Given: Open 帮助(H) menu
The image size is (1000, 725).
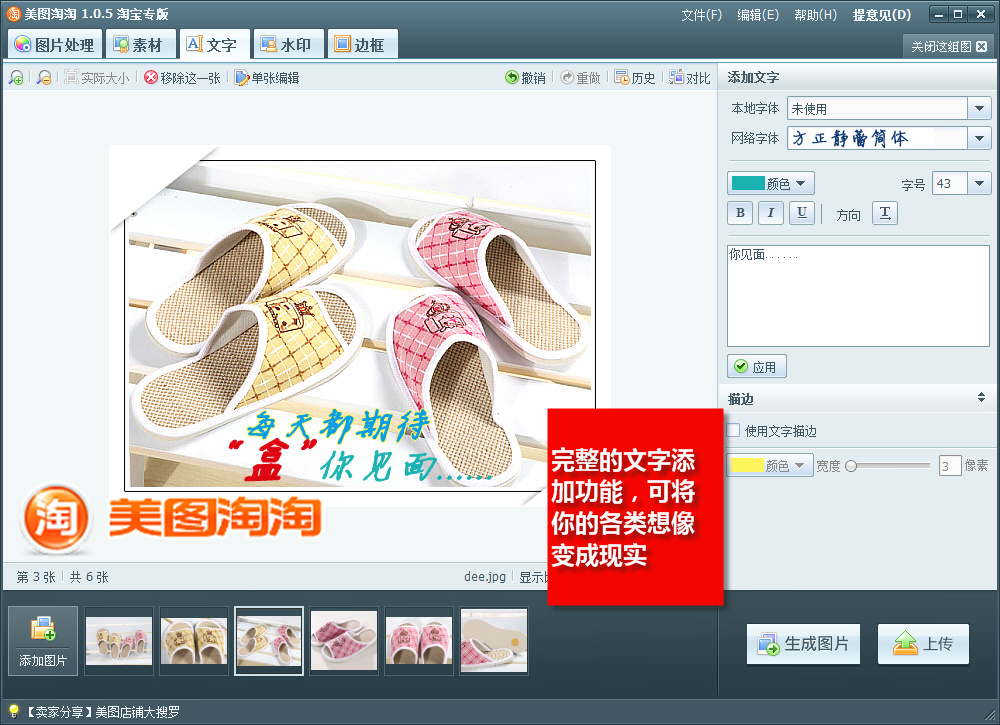Looking at the screenshot, I should 815,15.
